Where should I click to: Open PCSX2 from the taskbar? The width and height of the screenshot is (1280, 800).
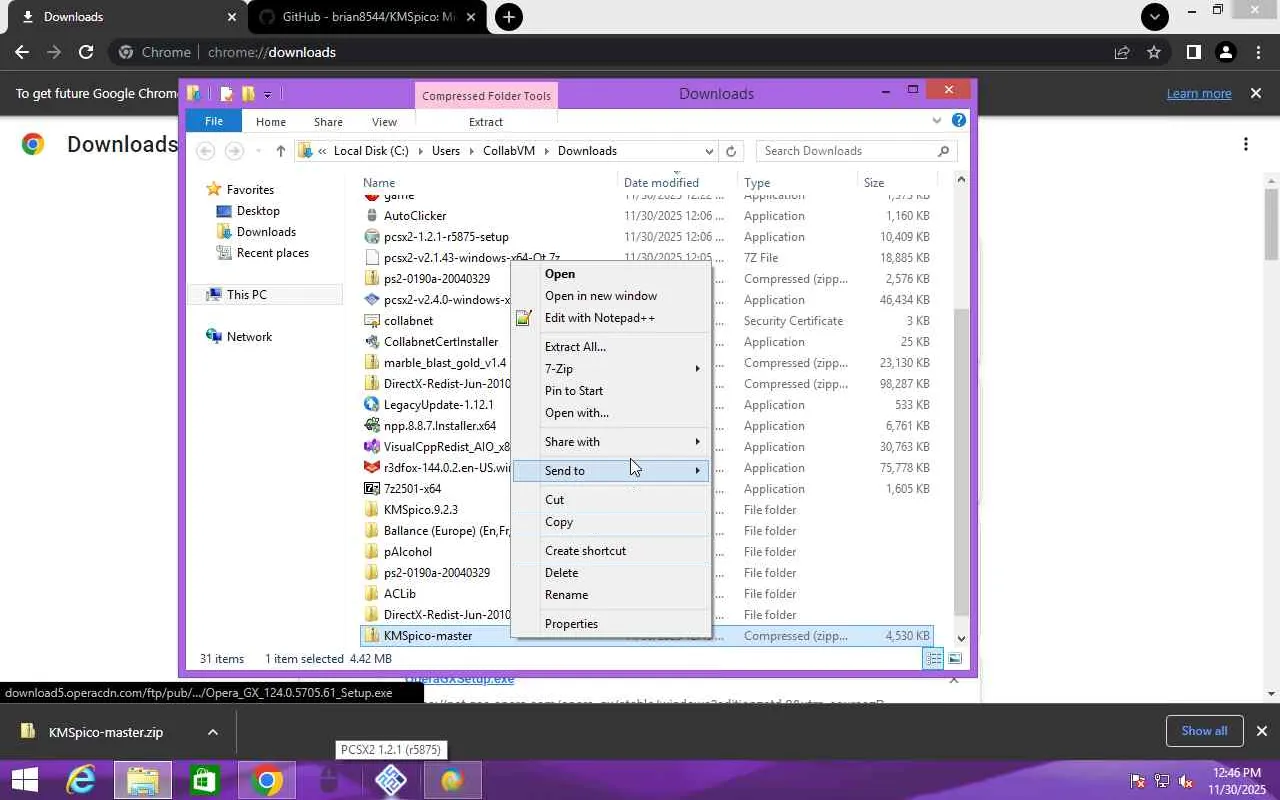tap(391, 781)
